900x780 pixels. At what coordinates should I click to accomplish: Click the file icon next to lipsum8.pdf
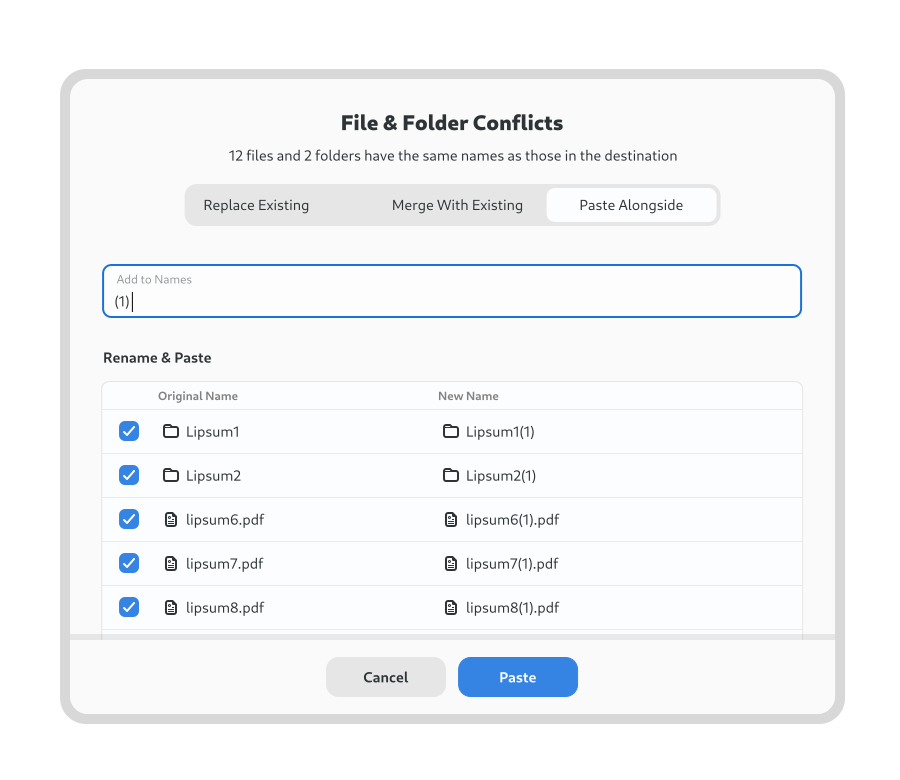170,607
